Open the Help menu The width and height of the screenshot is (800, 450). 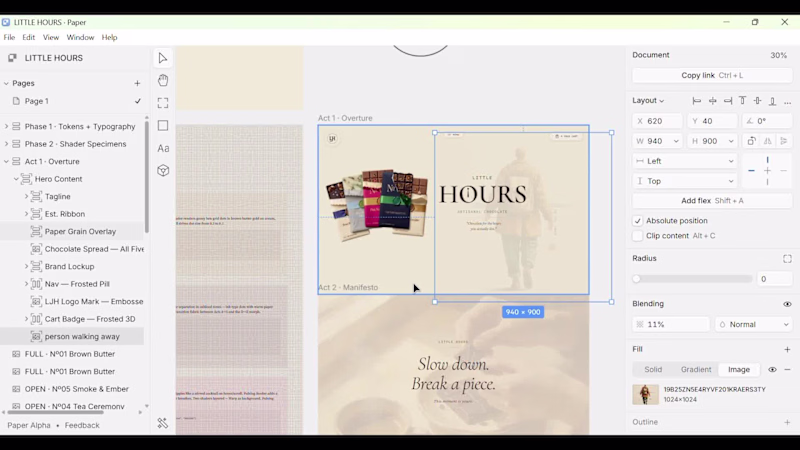(x=109, y=37)
